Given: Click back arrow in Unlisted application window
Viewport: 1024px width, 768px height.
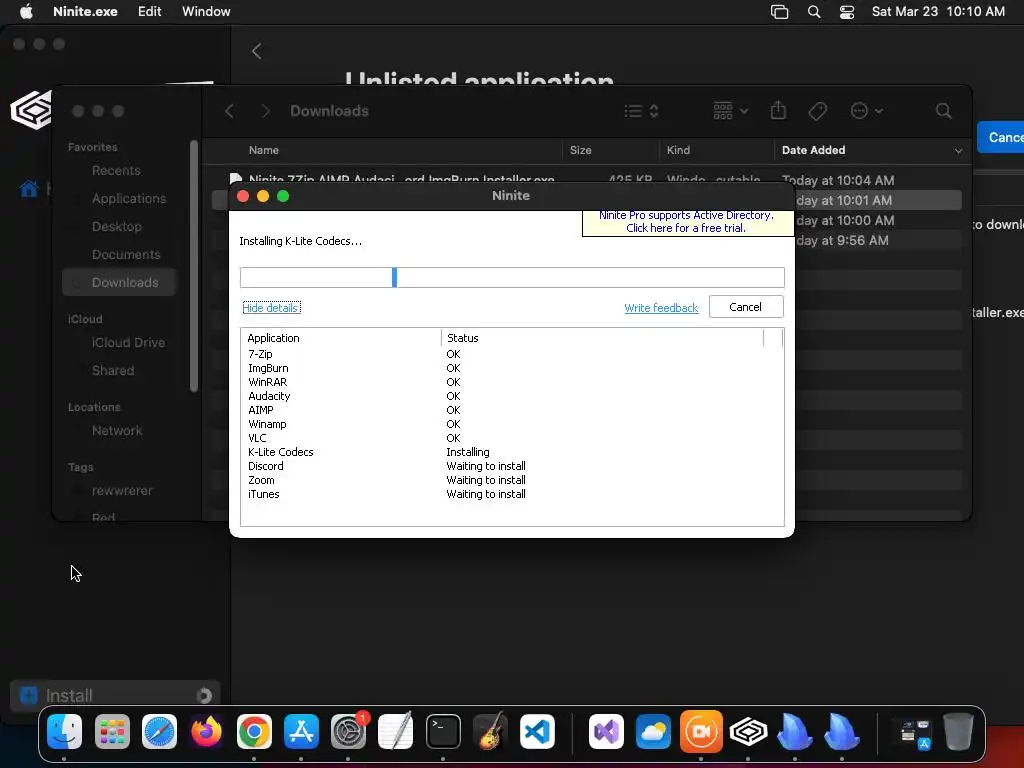Looking at the screenshot, I should click(x=257, y=52).
